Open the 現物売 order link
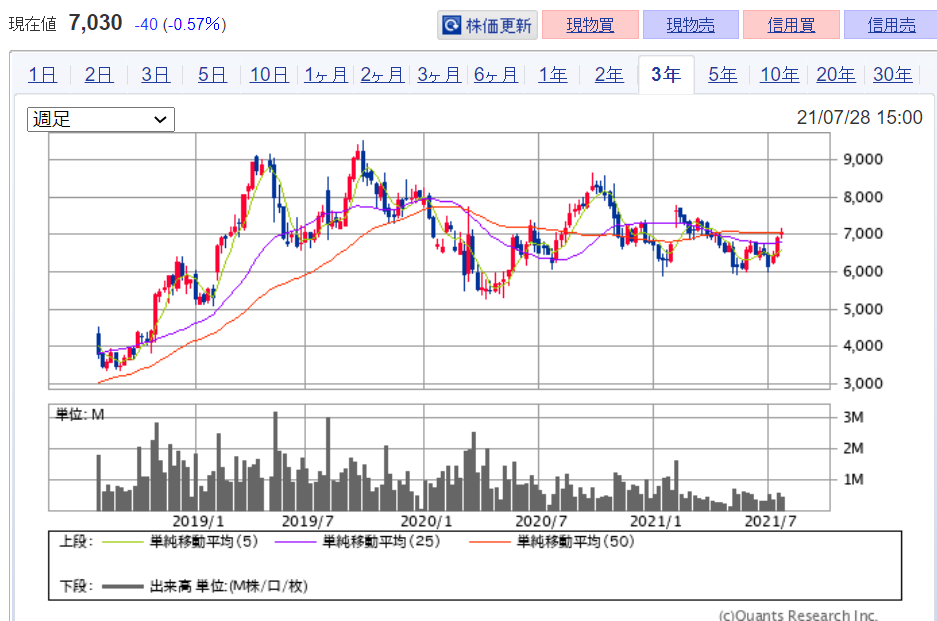This screenshot has width=937, height=621. 691,25
